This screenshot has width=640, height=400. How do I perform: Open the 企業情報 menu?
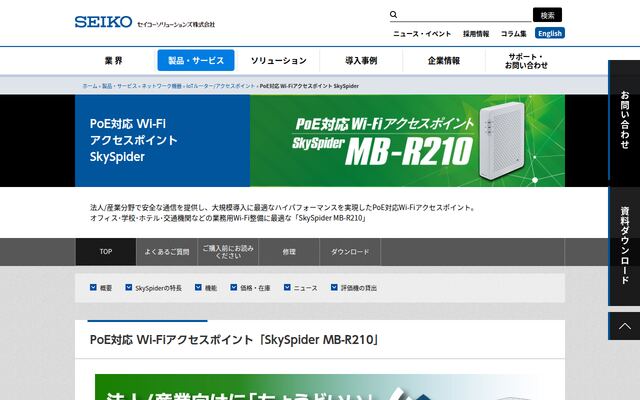point(444,60)
